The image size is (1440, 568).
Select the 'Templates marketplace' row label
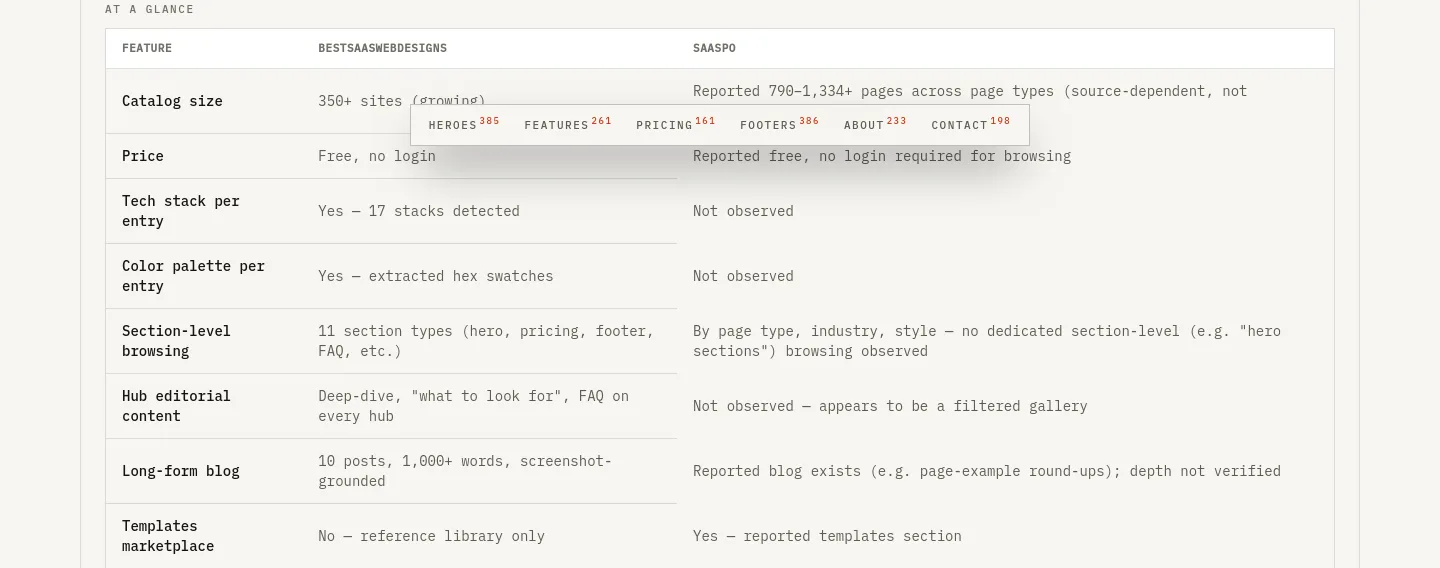tap(168, 536)
